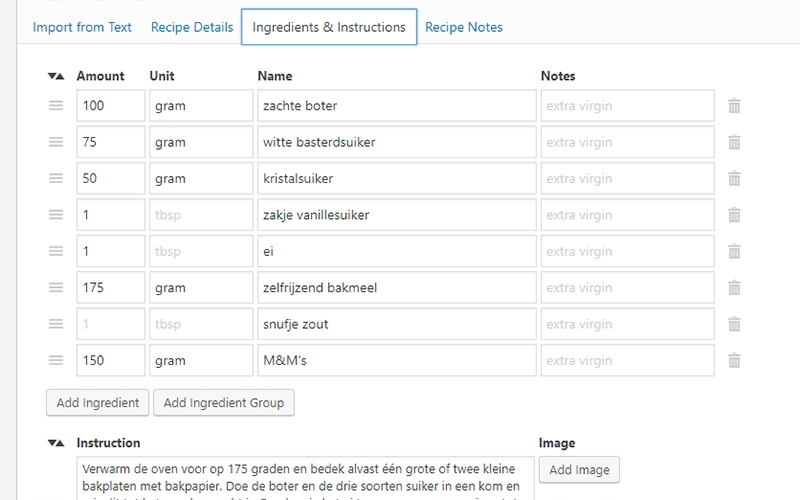
Task: Edit the amount field showing 150
Action: (x=111, y=361)
